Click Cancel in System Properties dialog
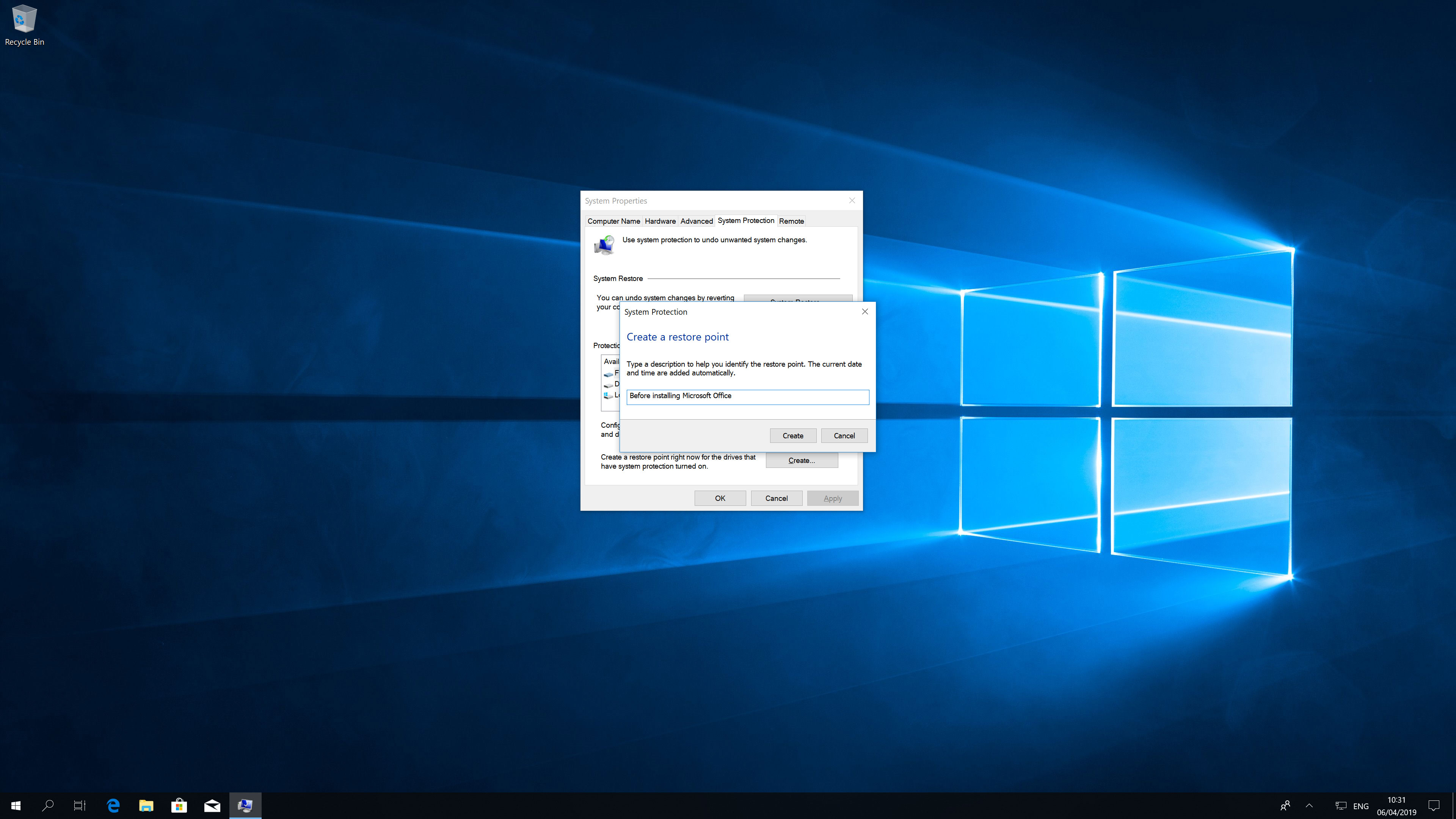Image resolution: width=1456 pixels, height=819 pixels. click(x=776, y=497)
